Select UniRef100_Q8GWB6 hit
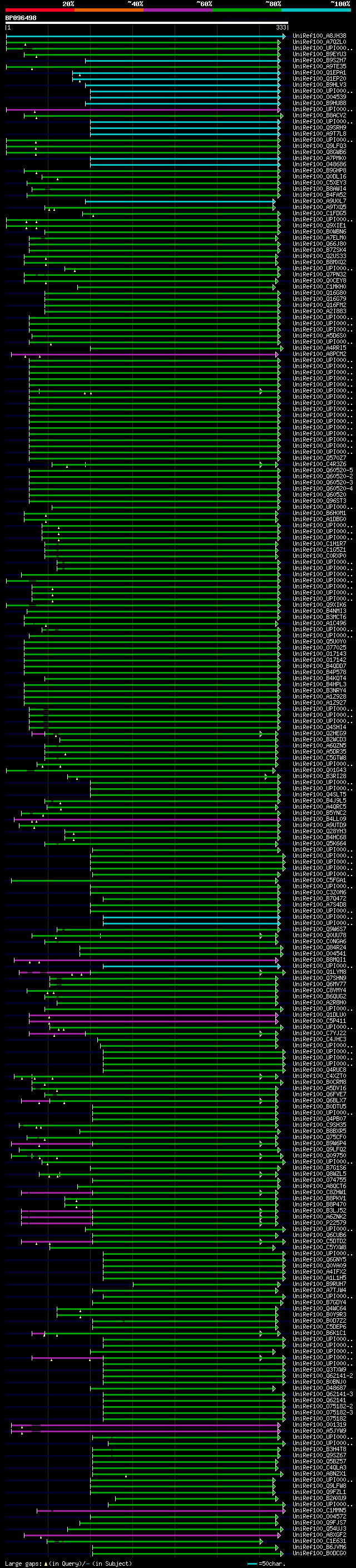Image resolution: width=356 pixels, height=1568 pixels. point(319,152)
